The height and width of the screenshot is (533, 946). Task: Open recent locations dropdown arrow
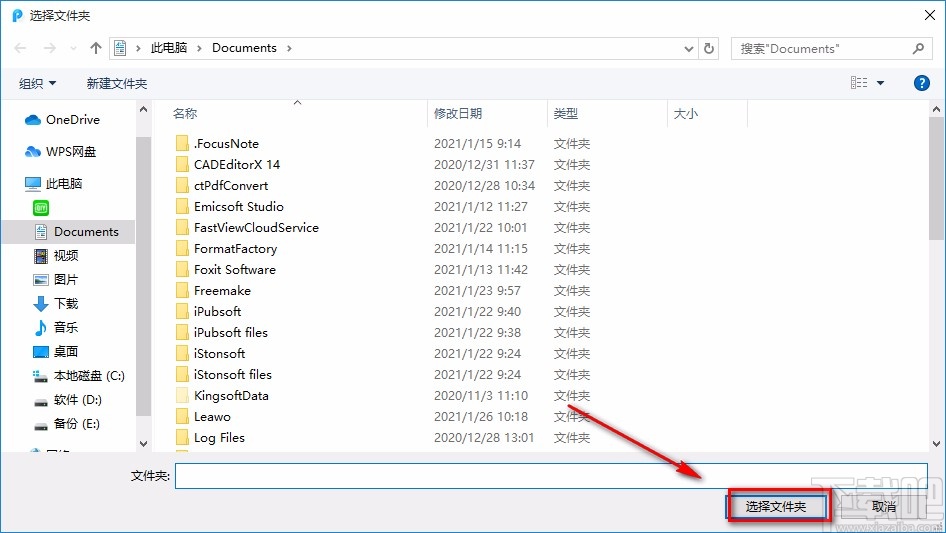coord(74,48)
